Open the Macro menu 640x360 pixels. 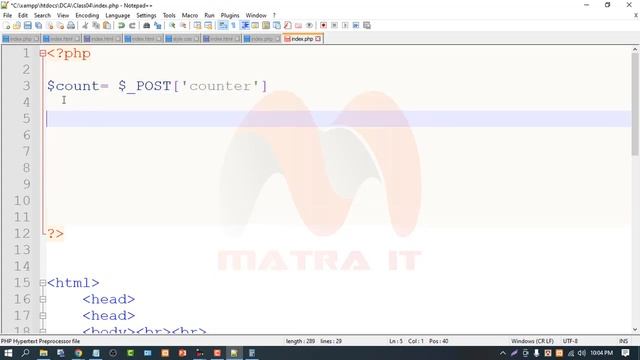click(190, 15)
